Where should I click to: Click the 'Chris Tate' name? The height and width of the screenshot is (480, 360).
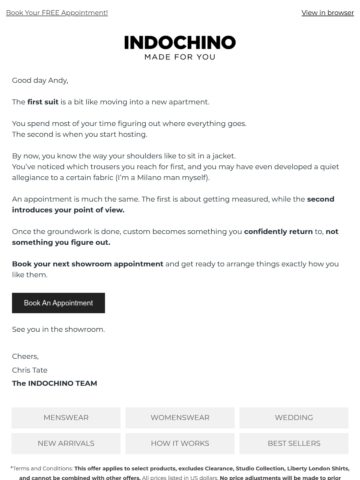pos(30,370)
